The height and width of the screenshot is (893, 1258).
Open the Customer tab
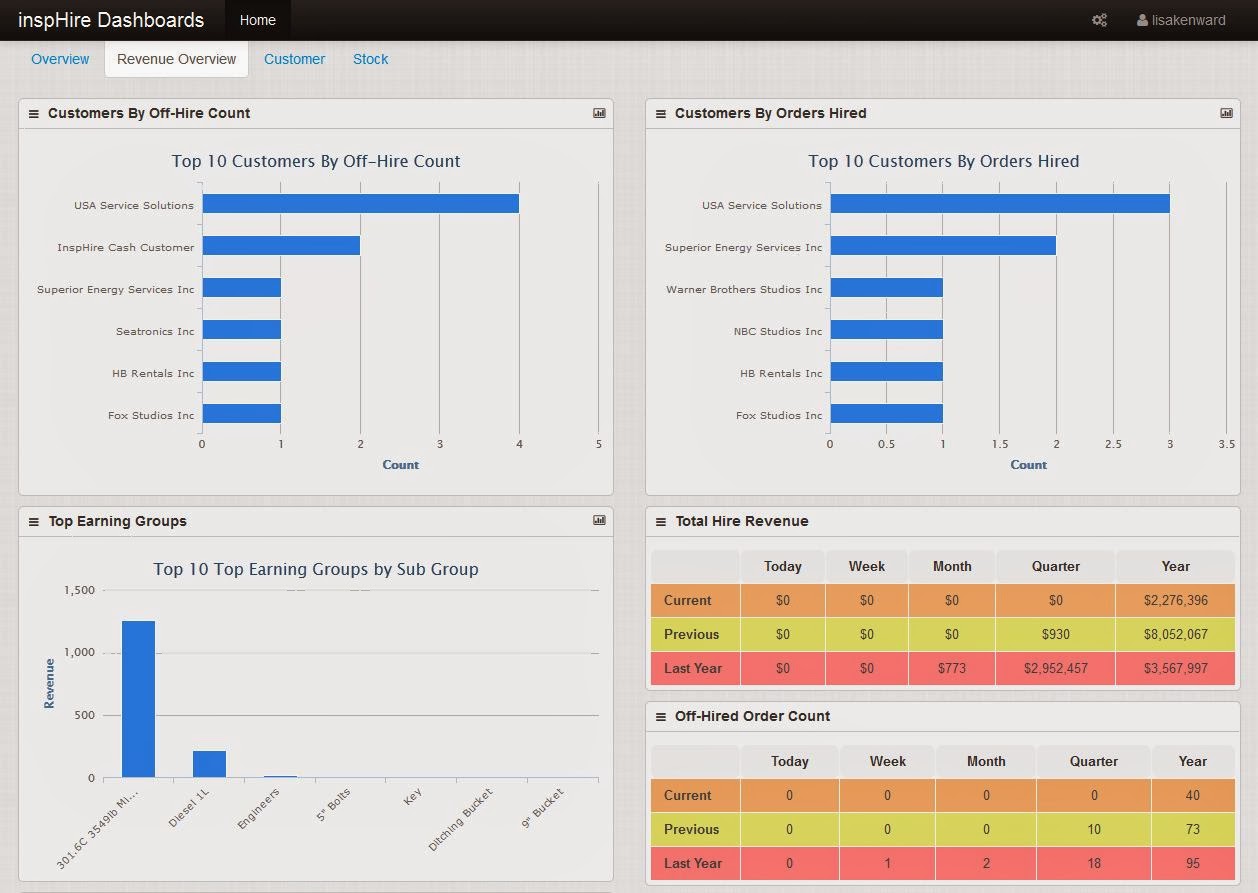point(294,59)
